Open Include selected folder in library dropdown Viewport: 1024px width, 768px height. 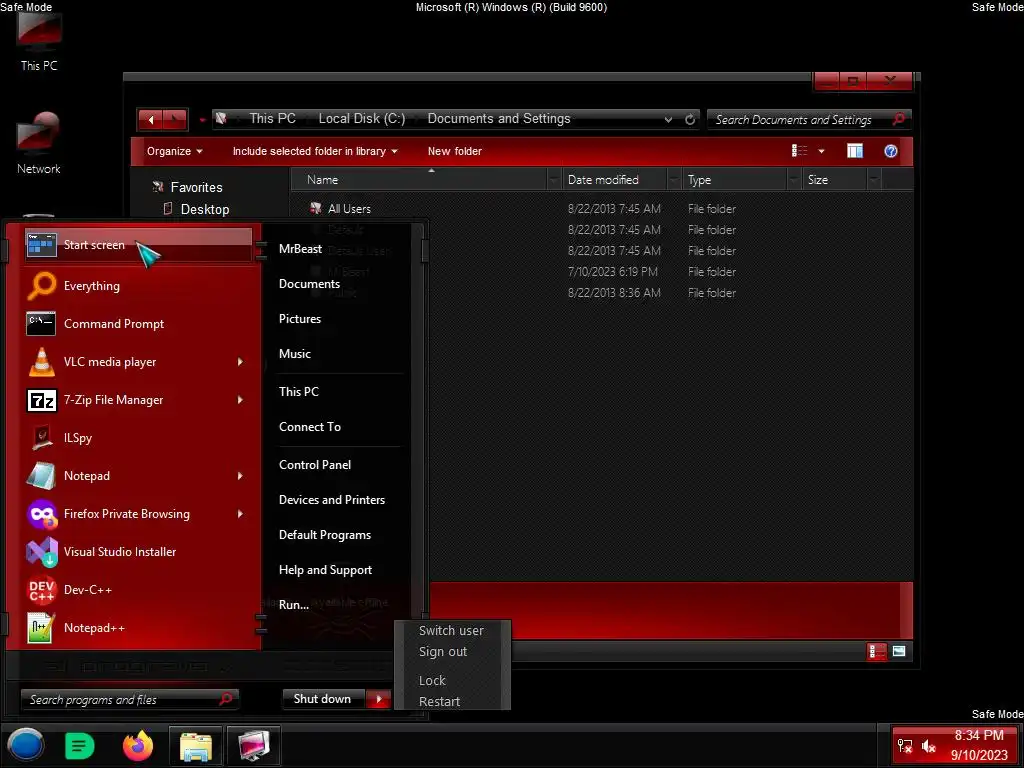pyautogui.click(x=315, y=152)
